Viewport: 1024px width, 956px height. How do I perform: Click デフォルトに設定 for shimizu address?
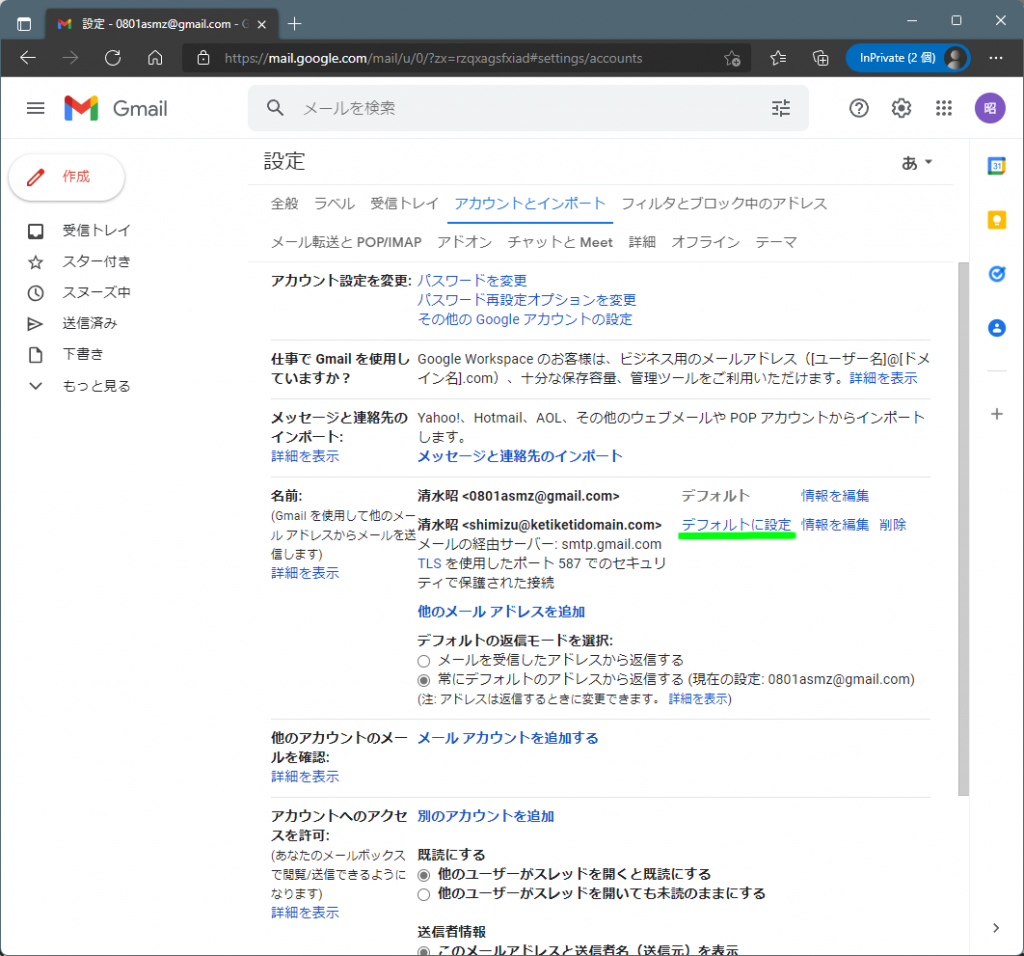click(x=737, y=525)
